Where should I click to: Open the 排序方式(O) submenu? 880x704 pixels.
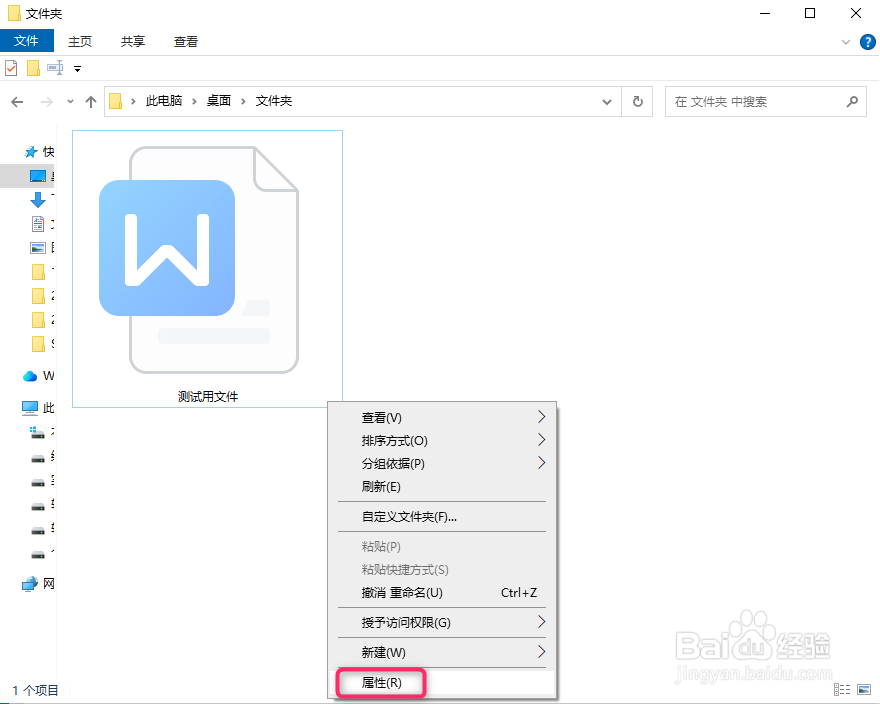442,441
